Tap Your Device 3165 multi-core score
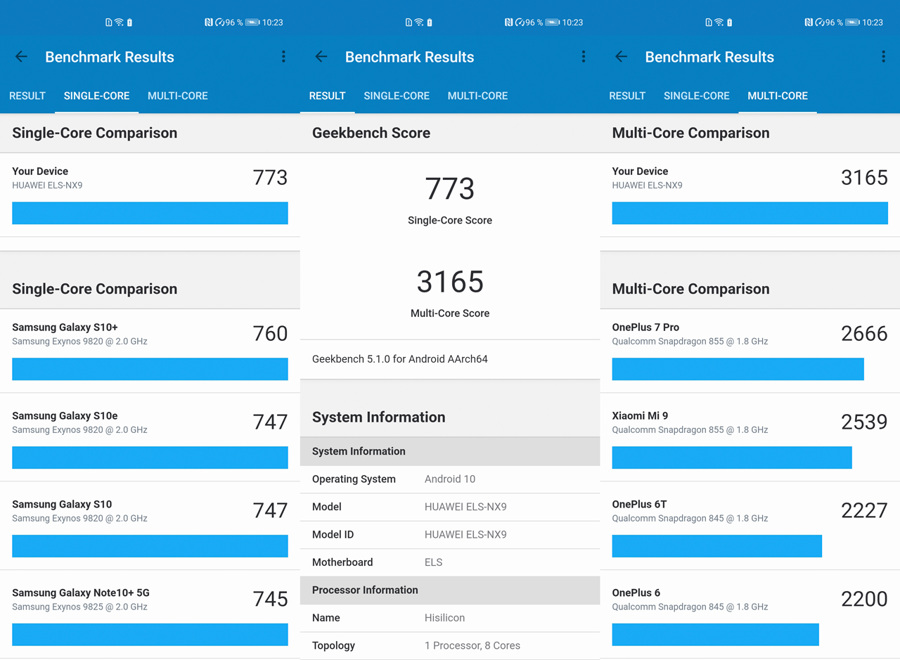 864,177
